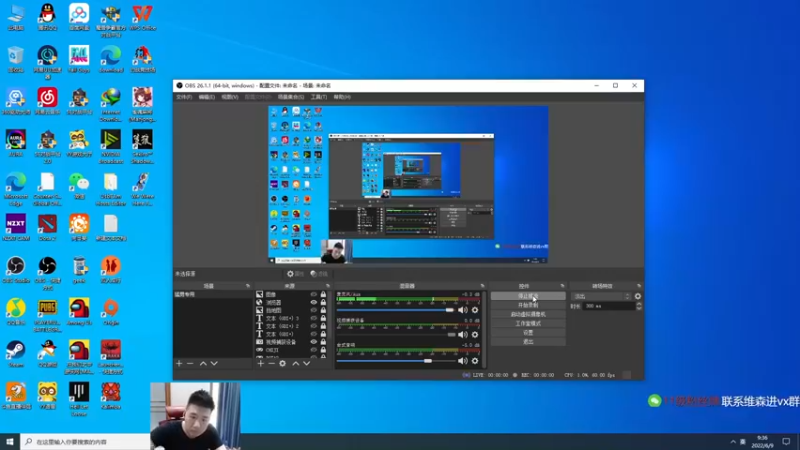Open Fall Guys desktop icon
Viewport: 800px width, 450px height.
click(79, 59)
